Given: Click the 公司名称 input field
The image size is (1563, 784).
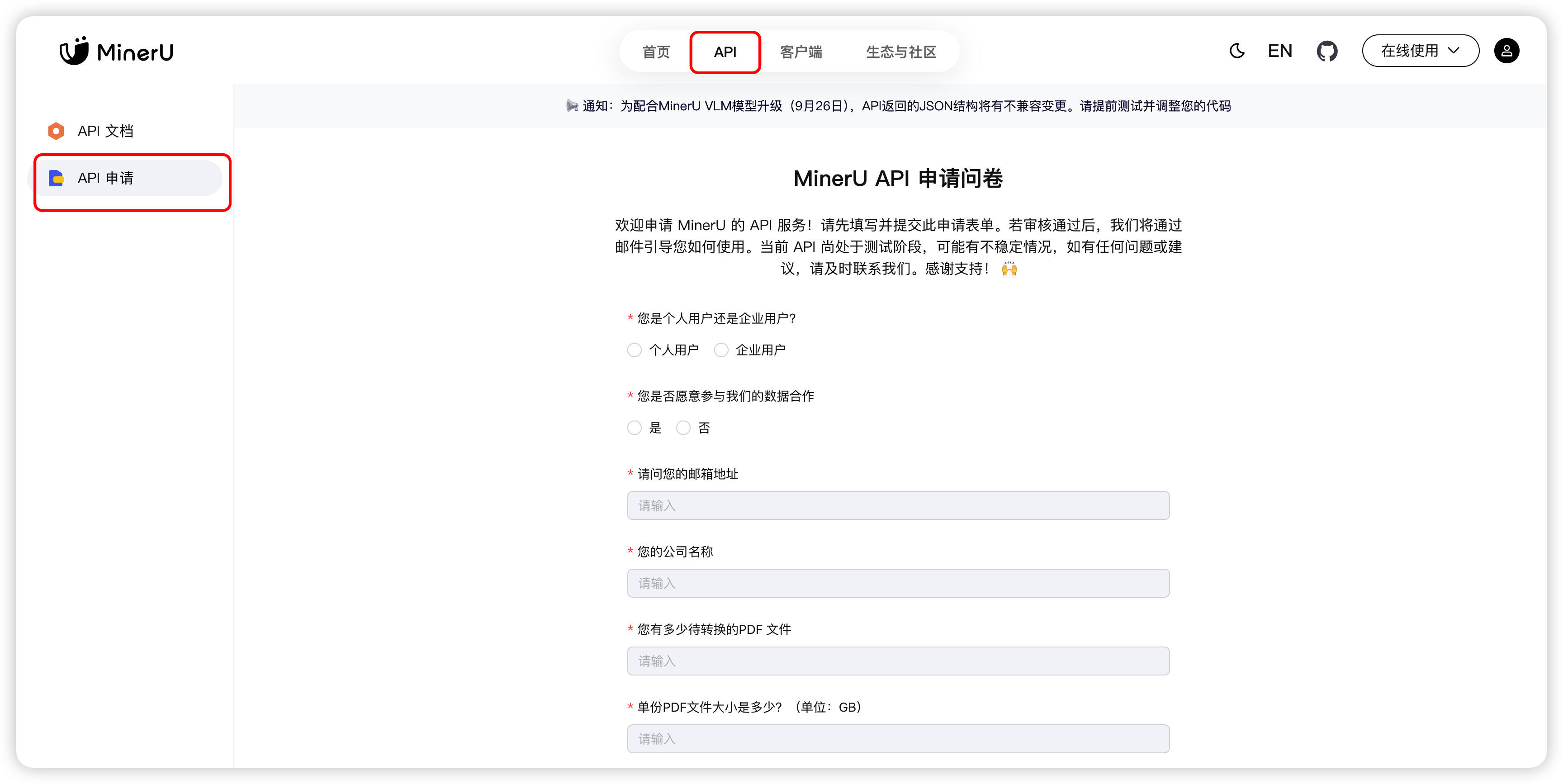Looking at the screenshot, I should point(898,583).
